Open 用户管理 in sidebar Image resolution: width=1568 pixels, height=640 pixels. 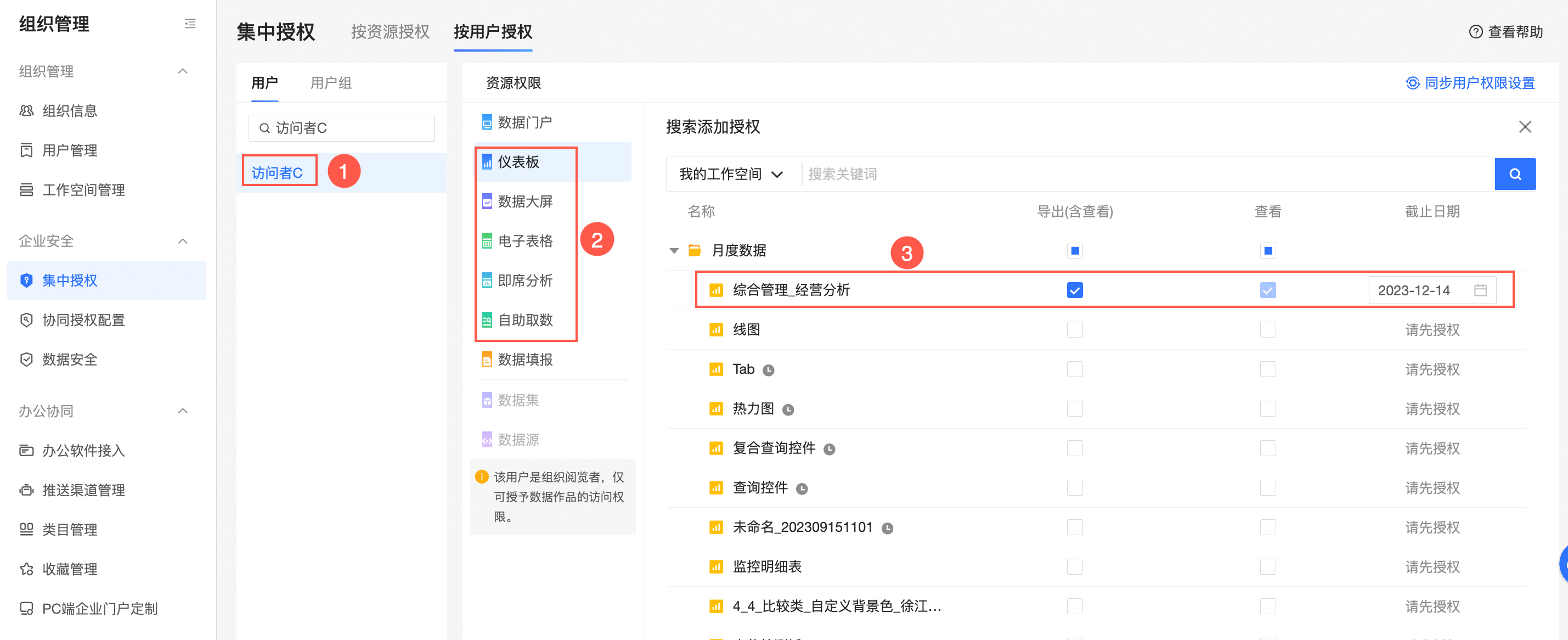(x=69, y=150)
